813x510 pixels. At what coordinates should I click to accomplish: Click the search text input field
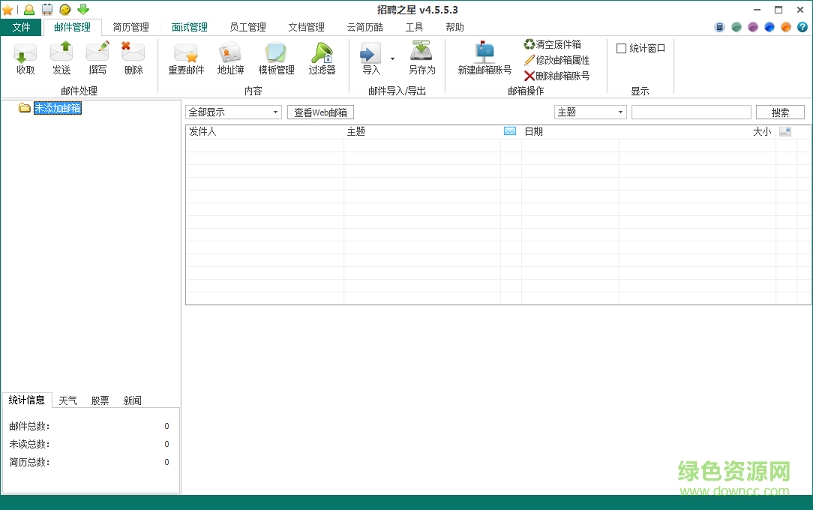[x=691, y=112]
